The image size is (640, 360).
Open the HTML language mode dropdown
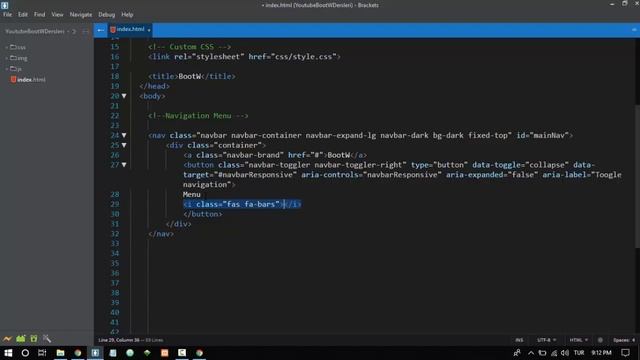[578, 340]
